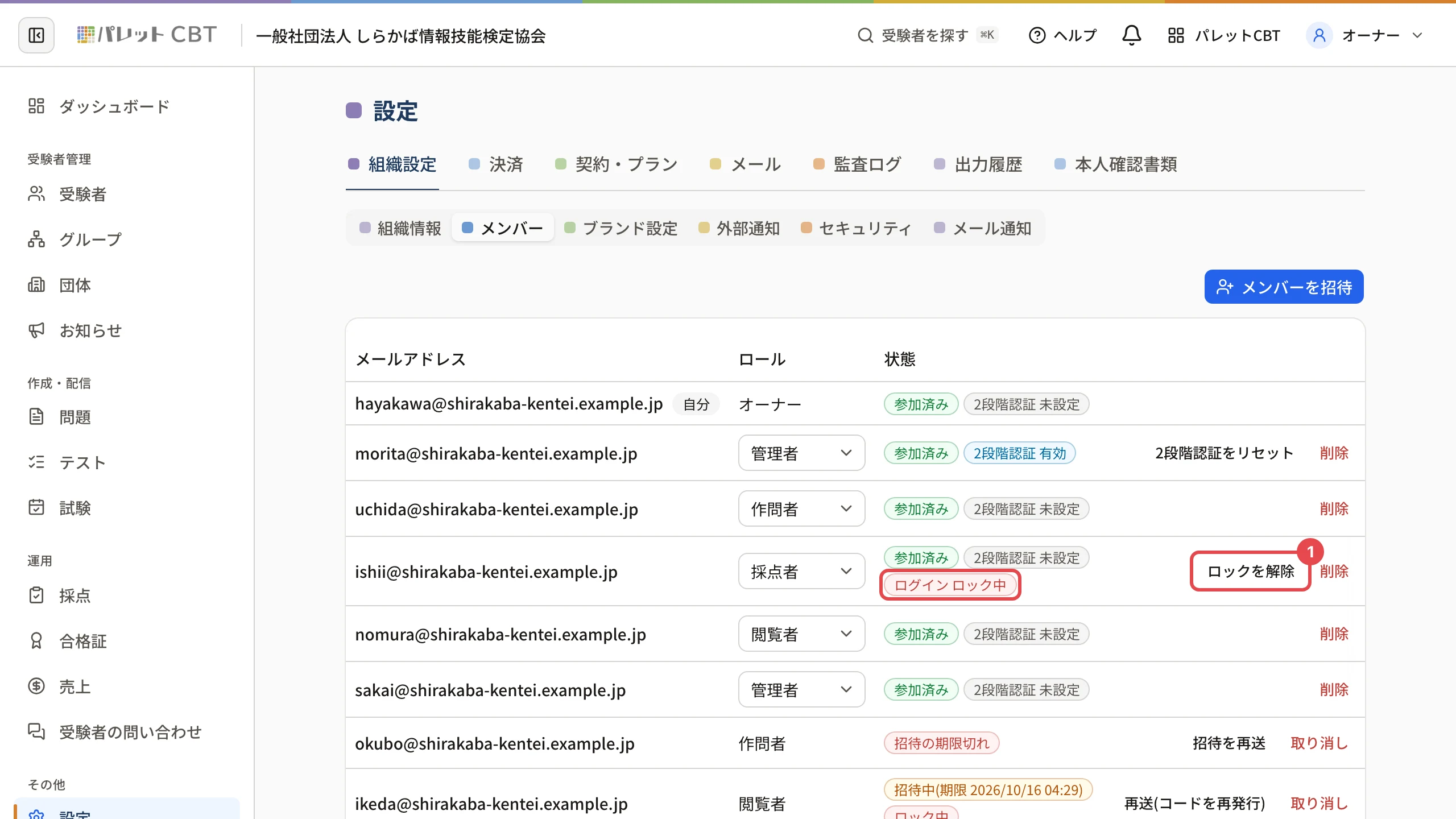Expand the オーナー account dropdown chevron
Viewport: 1456px width, 819px height.
point(1417,35)
